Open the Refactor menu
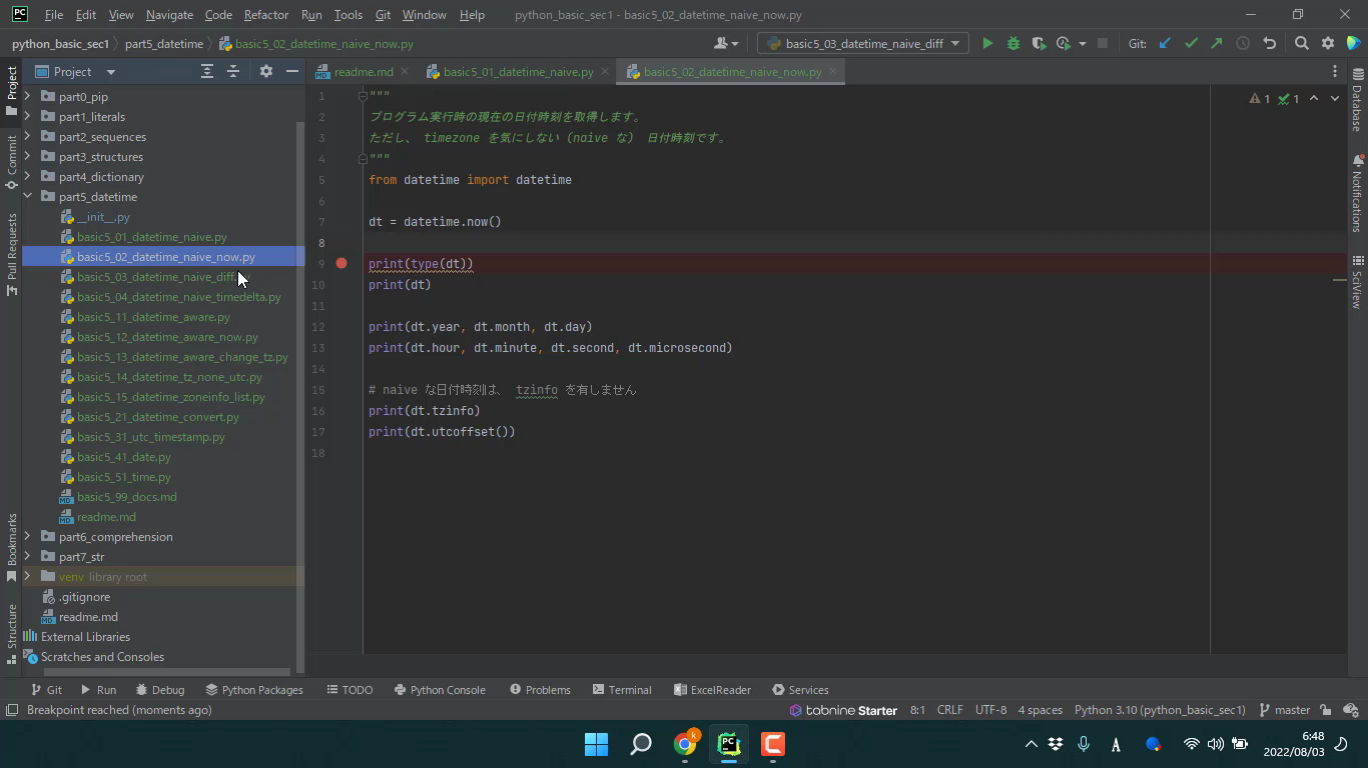 (266, 15)
